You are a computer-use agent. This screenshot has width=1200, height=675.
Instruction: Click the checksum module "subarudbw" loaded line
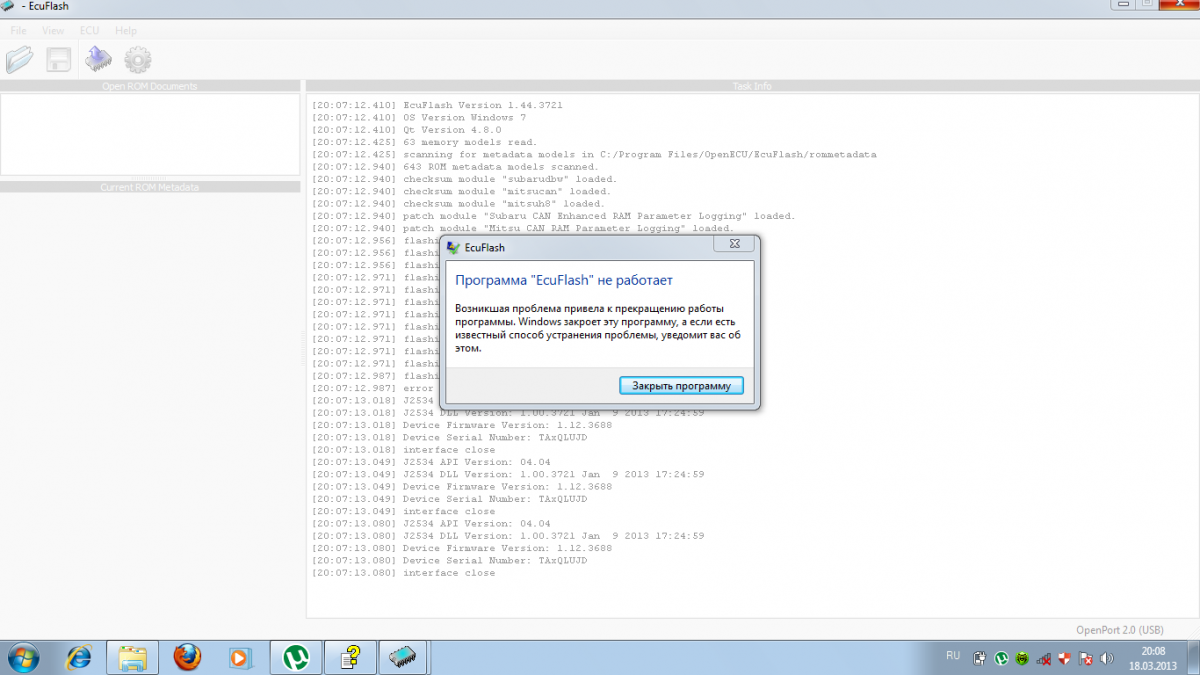point(464,179)
